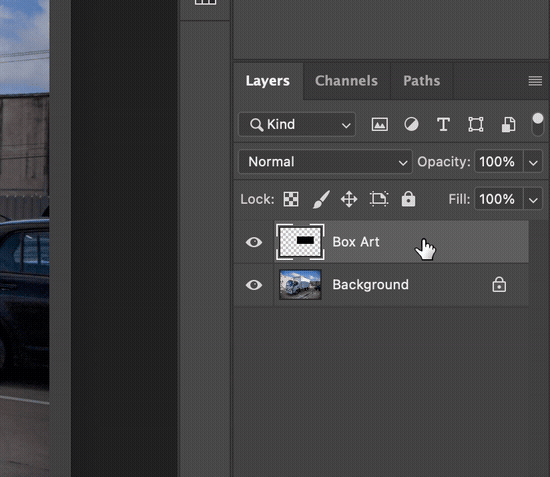The image size is (550, 477).
Task: Filter for adjustment layers icon
Action: pos(411,124)
